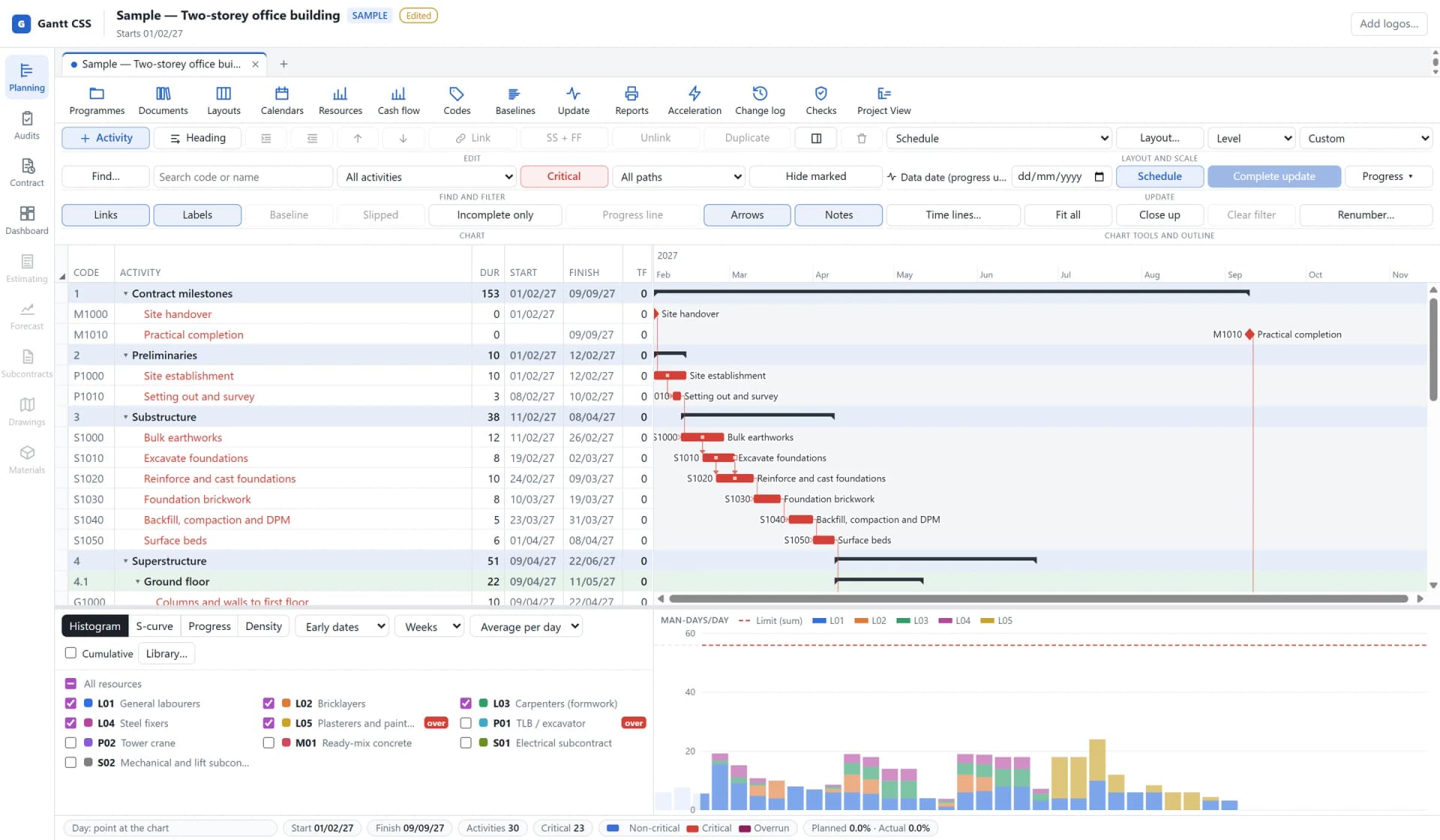Check the P01 TLB / excavator resource
Image resolution: width=1440 pixels, height=840 pixels.
pos(466,723)
